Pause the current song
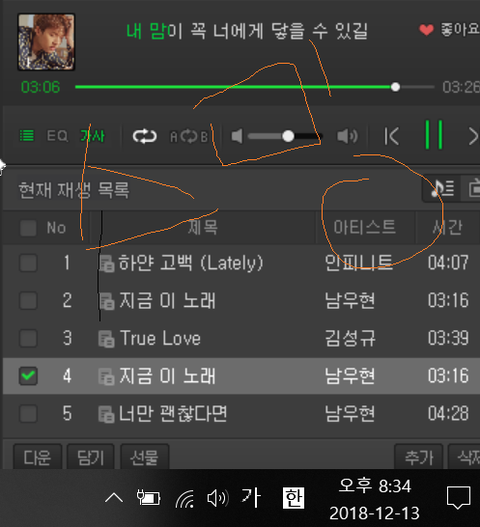 point(434,135)
